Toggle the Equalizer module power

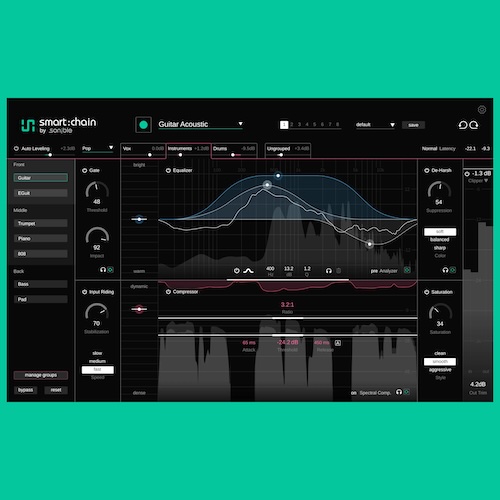(x=168, y=170)
